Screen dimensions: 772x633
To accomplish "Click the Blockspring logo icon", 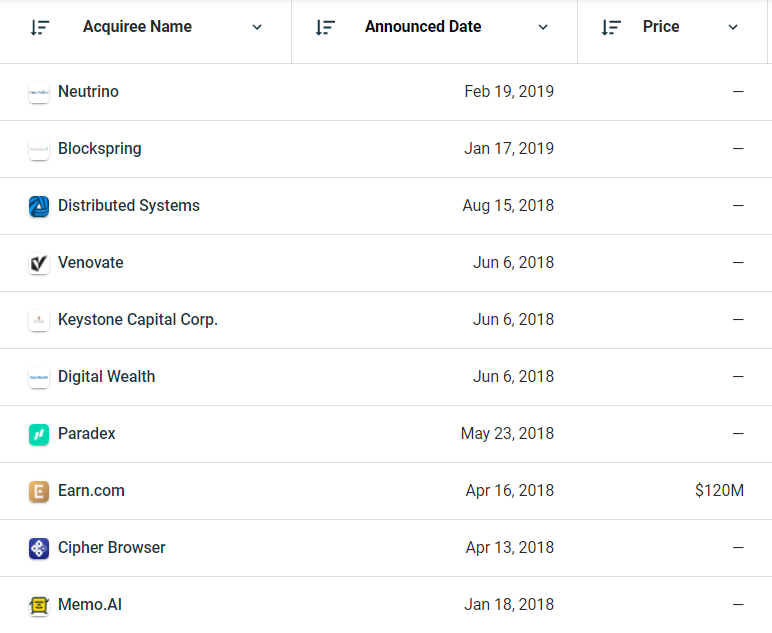I will (39, 149).
